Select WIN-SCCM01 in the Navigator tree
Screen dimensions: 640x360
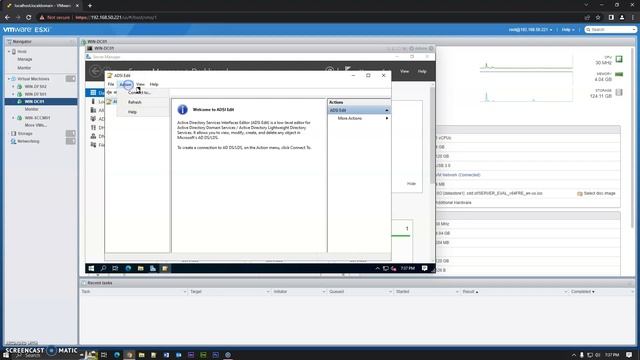(x=37, y=118)
